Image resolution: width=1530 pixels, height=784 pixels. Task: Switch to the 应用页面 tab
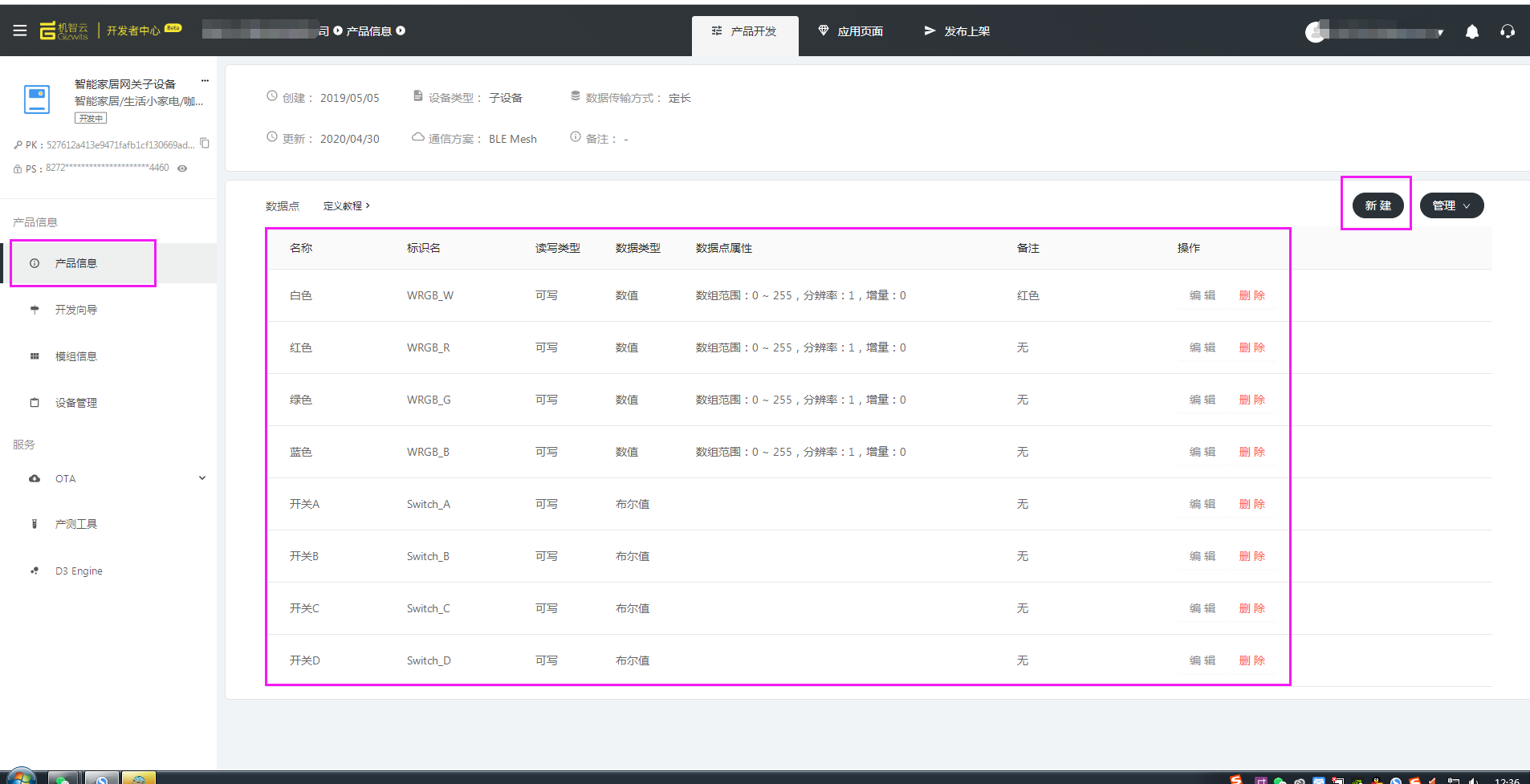tap(851, 31)
